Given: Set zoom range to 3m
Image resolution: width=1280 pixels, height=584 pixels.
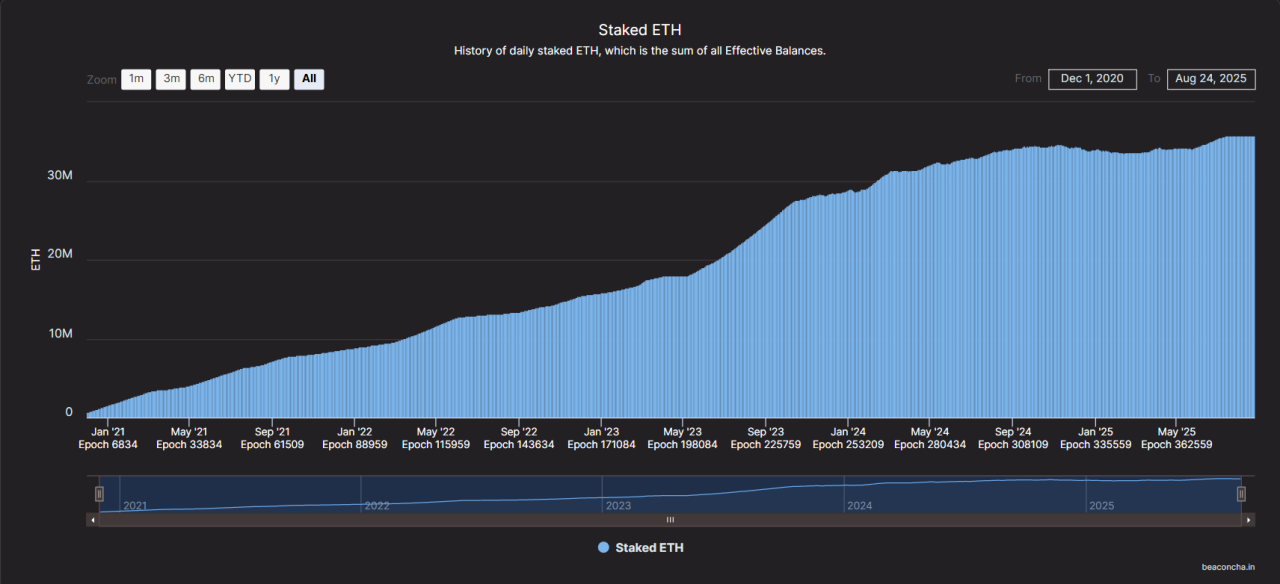Looking at the screenshot, I should pyautogui.click(x=170, y=79).
